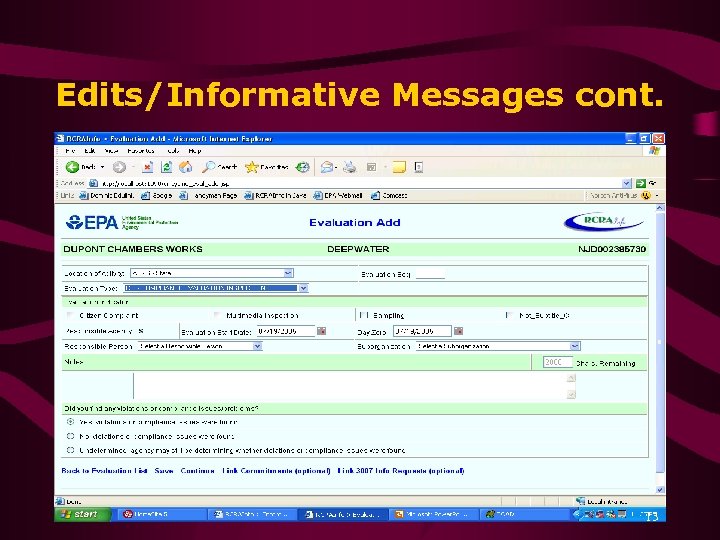
Task: Click the Save link
Action: [164, 471]
